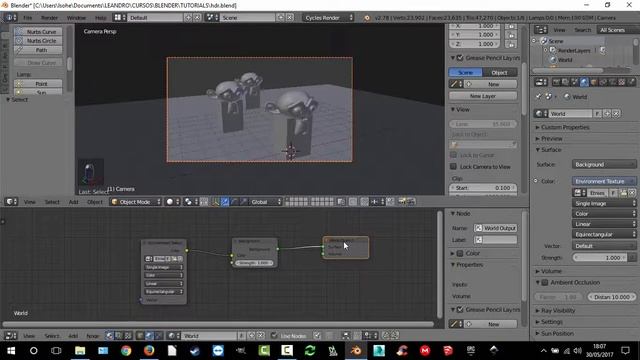This screenshot has height=360, width=640.
Task: Open the Render menu
Action: (x=49, y=18)
